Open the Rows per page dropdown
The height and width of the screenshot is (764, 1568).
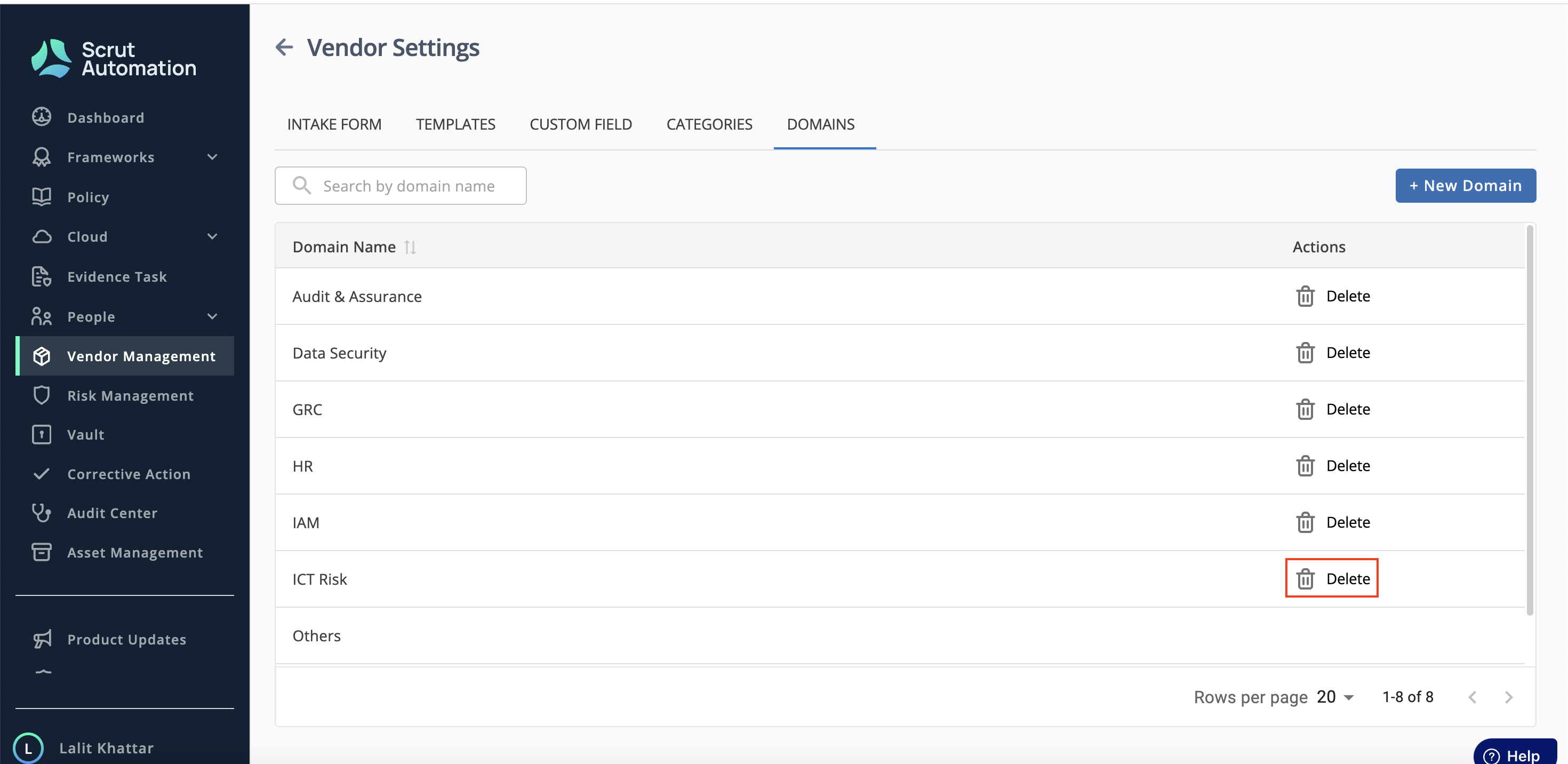pos(1335,697)
